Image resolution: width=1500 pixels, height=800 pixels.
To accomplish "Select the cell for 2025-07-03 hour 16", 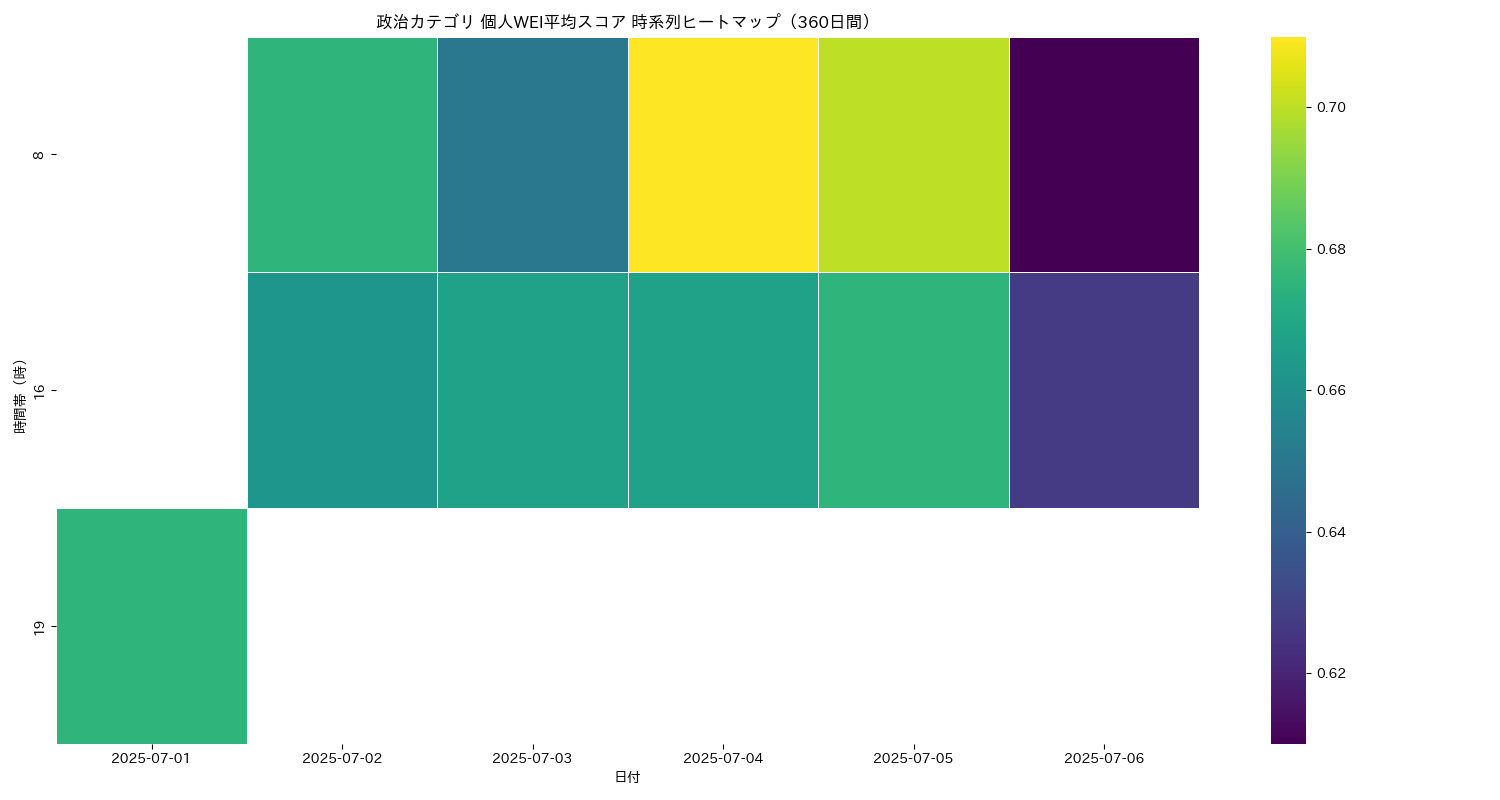I will pyautogui.click(x=533, y=390).
